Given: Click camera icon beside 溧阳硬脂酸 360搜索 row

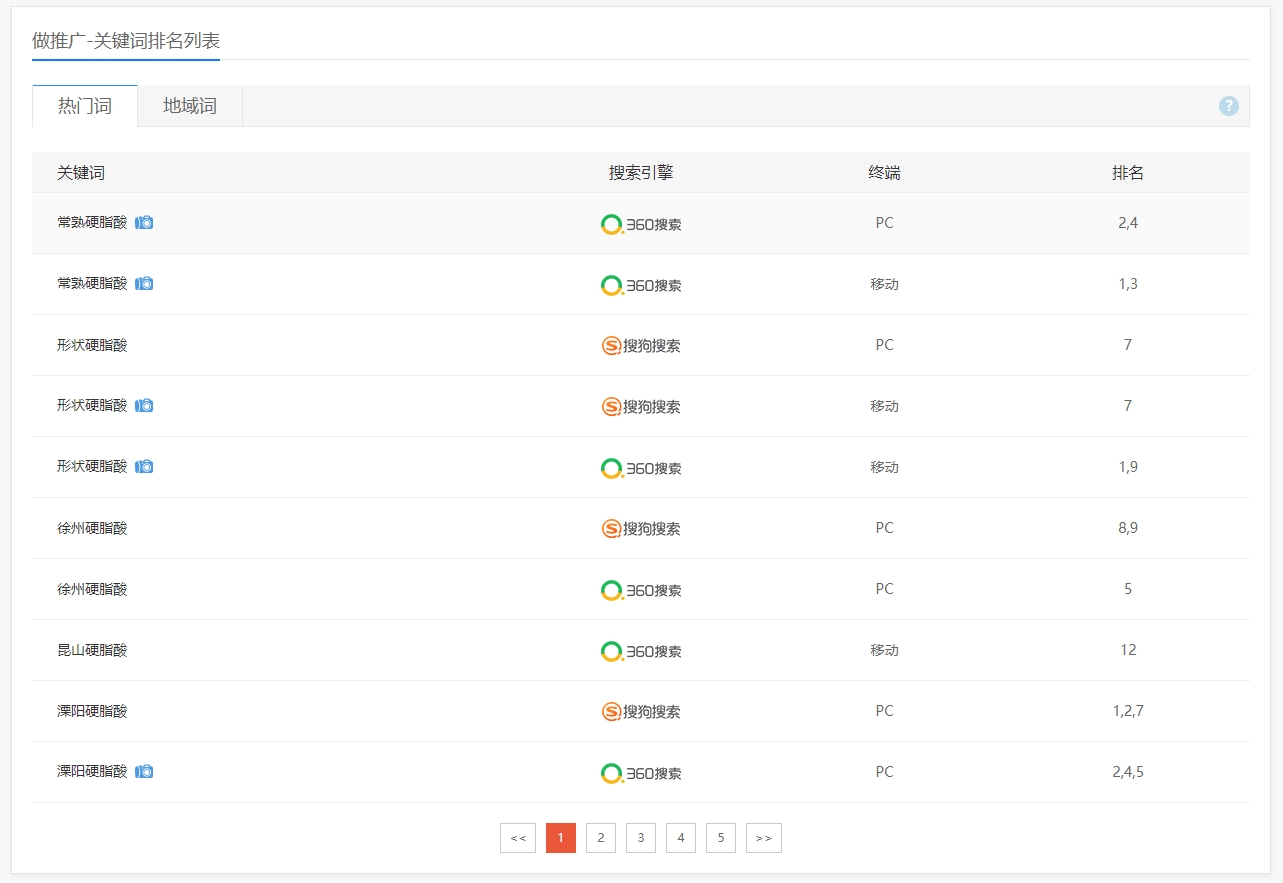Looking at the screenshot, I should [144, 772].
